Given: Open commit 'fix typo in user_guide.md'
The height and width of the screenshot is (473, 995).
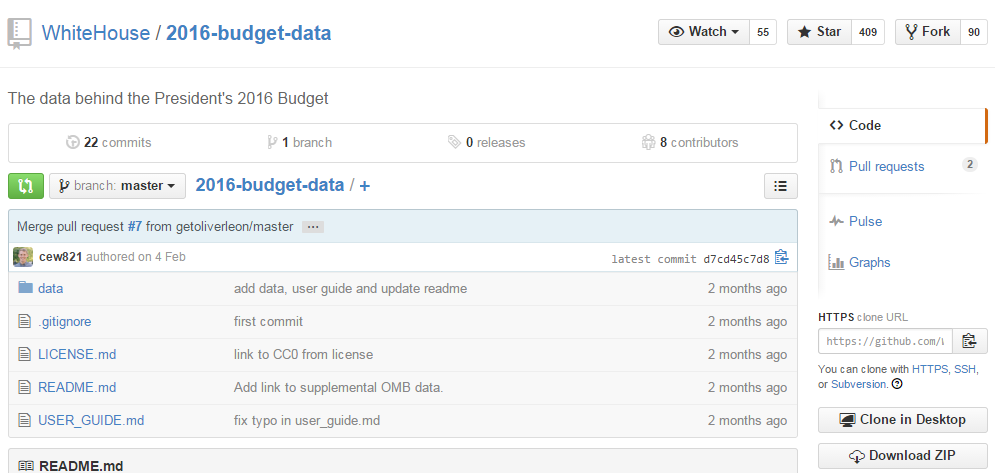Looking at the screenshot, I should (x=307, y=420).
